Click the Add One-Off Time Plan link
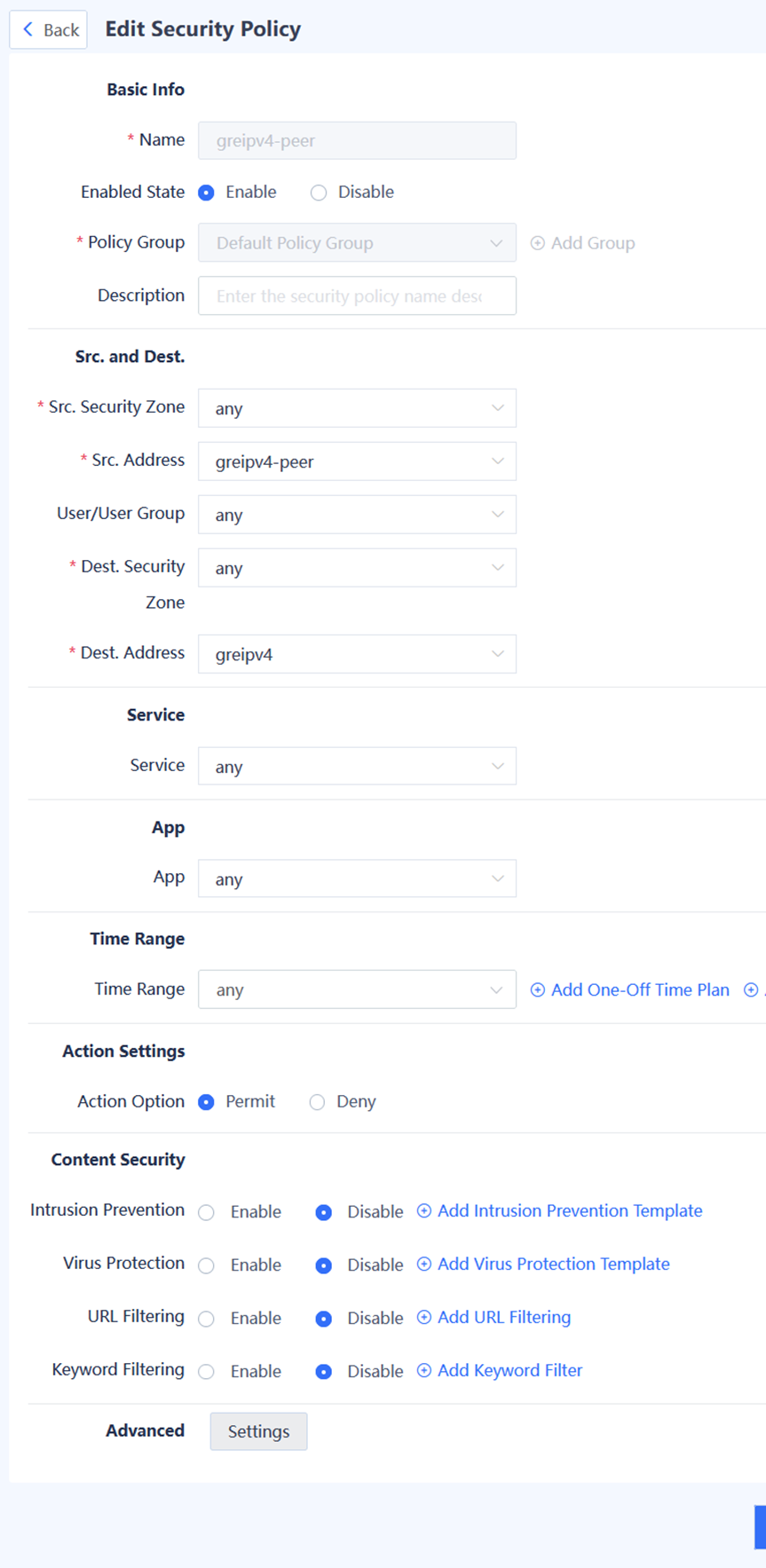Screen dimensions: 766x1568 pyautogui.click(x=640, y=990)
